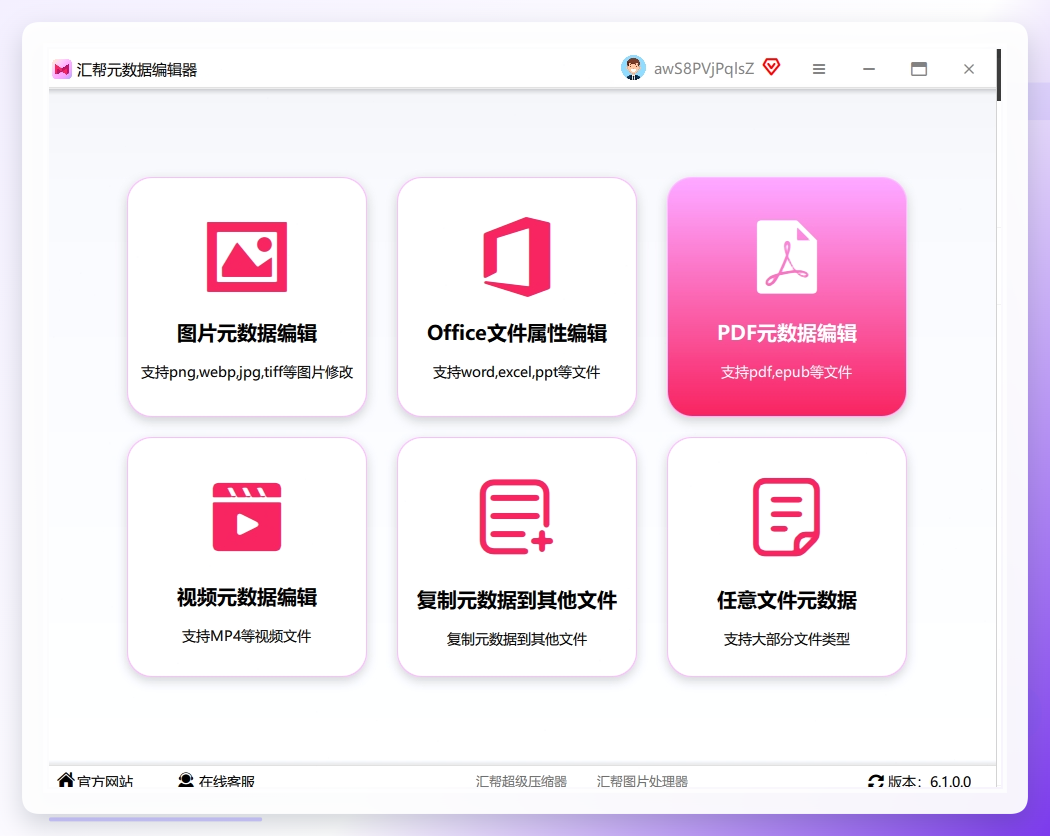
Task: Click the refresh version update icon
Action: coord(876,781)
